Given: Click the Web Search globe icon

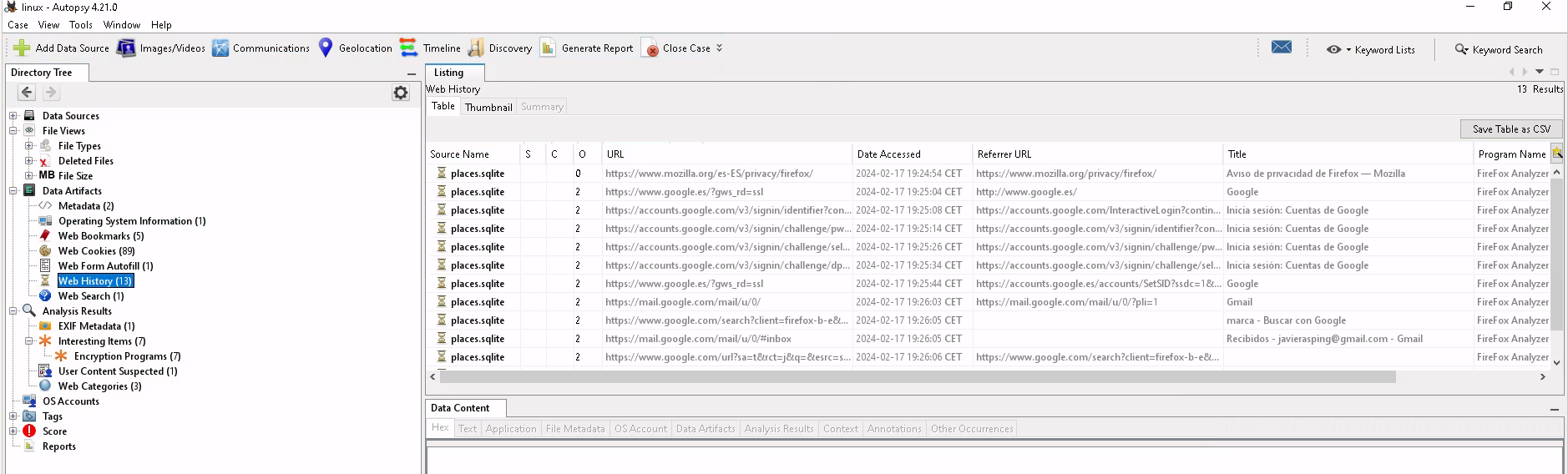Looking at the screenshot, I should coord(45,296).
